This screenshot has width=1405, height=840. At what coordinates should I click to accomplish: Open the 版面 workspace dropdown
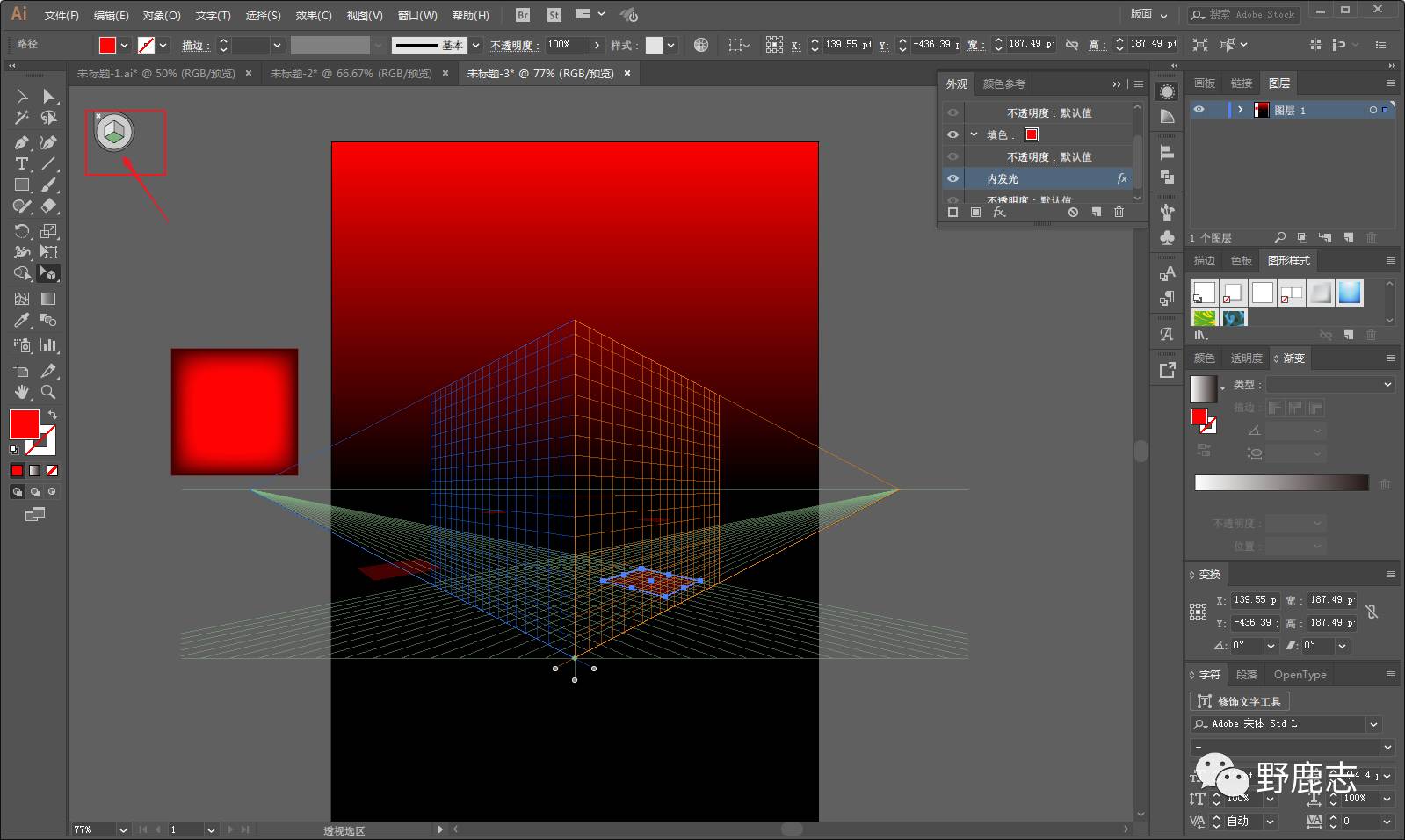(x=1148, y=15)
